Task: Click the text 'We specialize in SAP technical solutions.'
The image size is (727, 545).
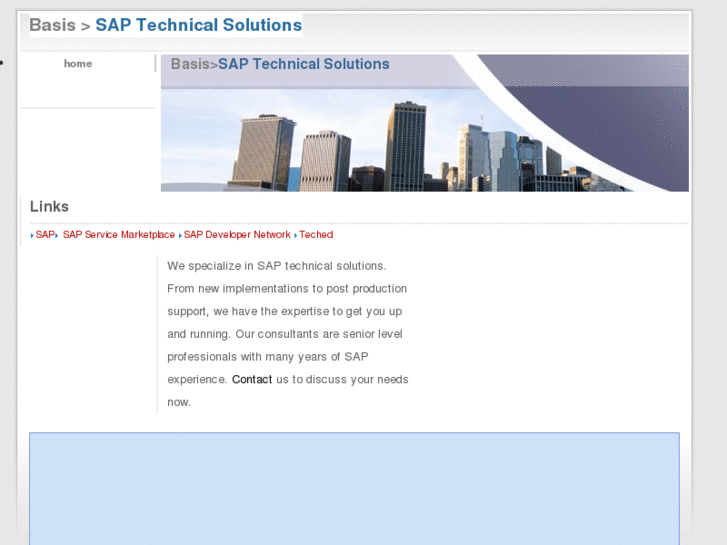Action: click(x=277, y=266)
